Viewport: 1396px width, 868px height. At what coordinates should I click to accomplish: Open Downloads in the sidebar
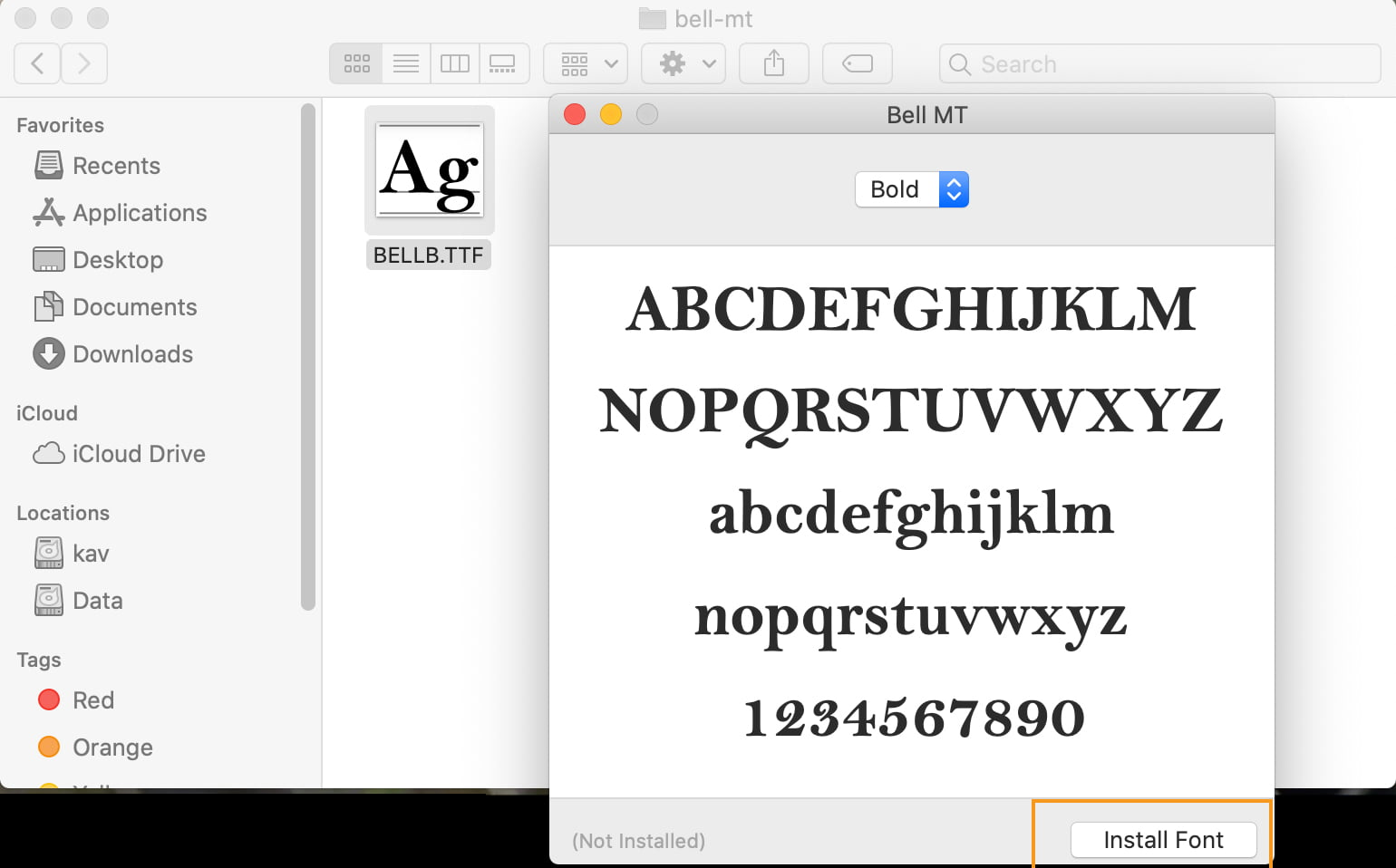[x=132, y=354]
